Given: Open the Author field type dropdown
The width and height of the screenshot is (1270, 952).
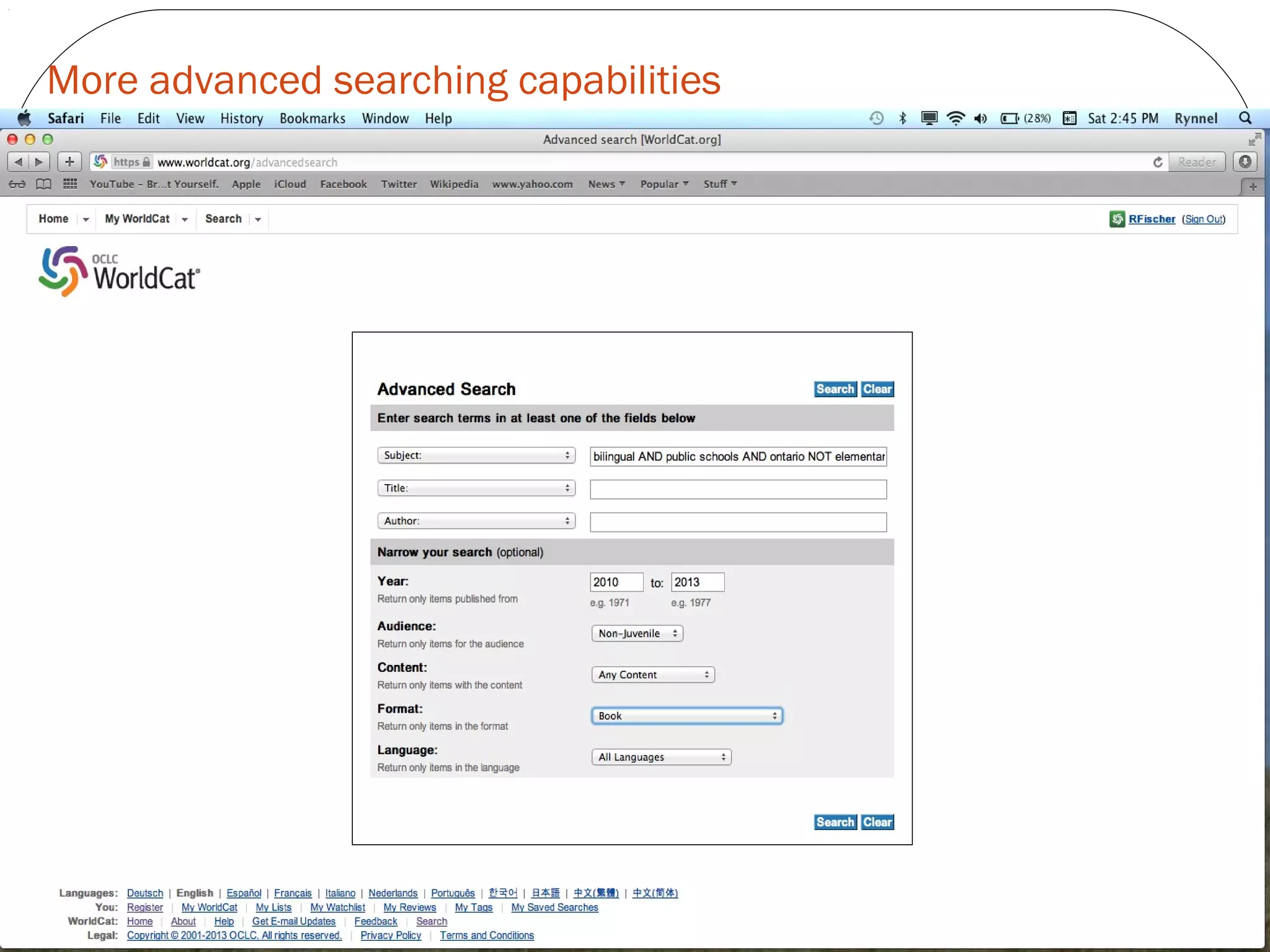Looking at the screenshot, I should [x=476, y=521].
